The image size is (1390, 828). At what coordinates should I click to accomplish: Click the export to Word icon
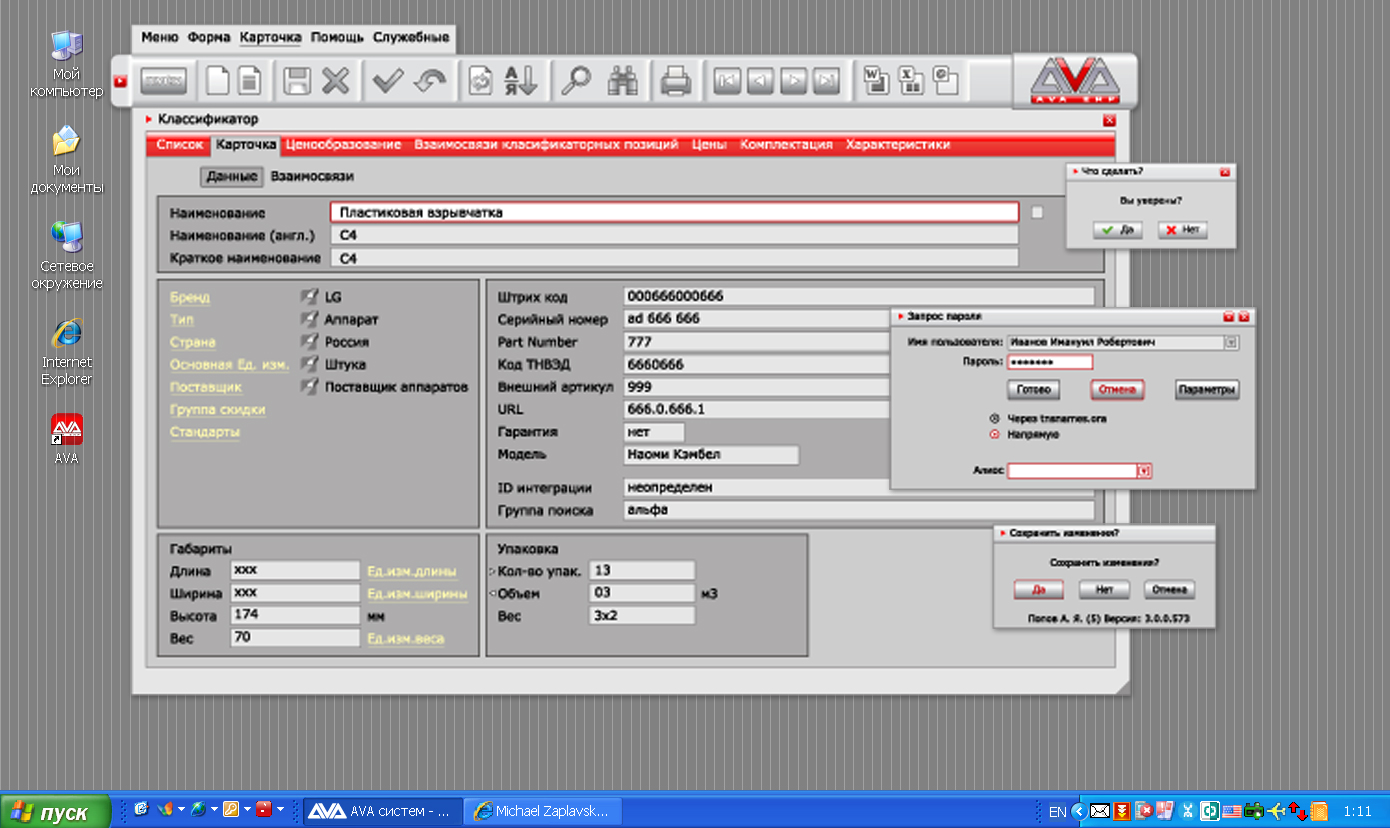tap(875, 80)
